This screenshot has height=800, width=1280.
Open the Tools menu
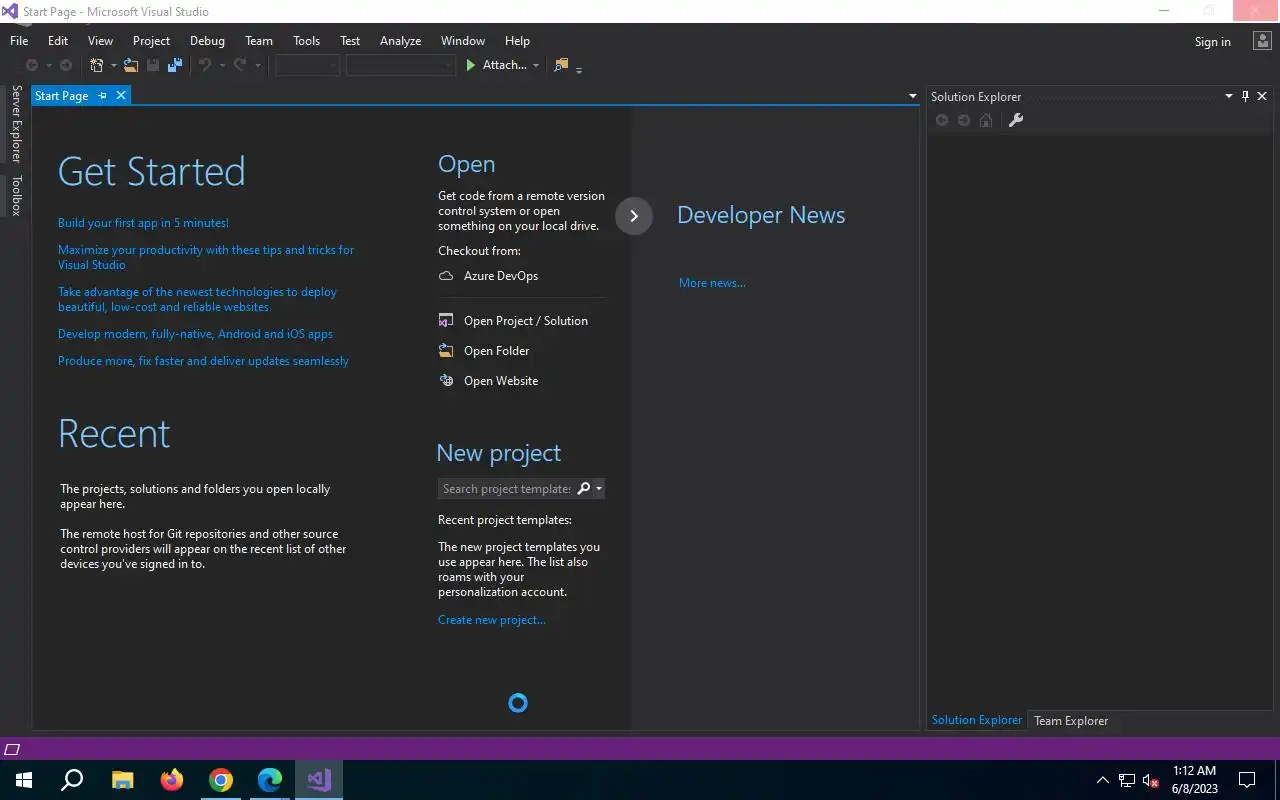coord(306,41)
